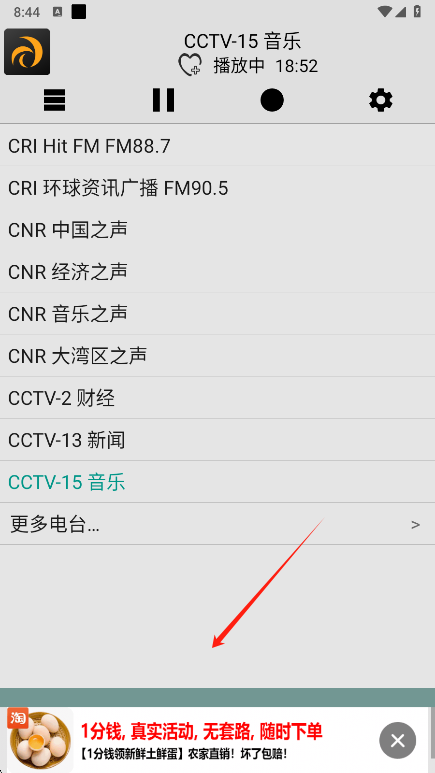Choose CNR 大湾区之声 from the list

tap(218, 355)
